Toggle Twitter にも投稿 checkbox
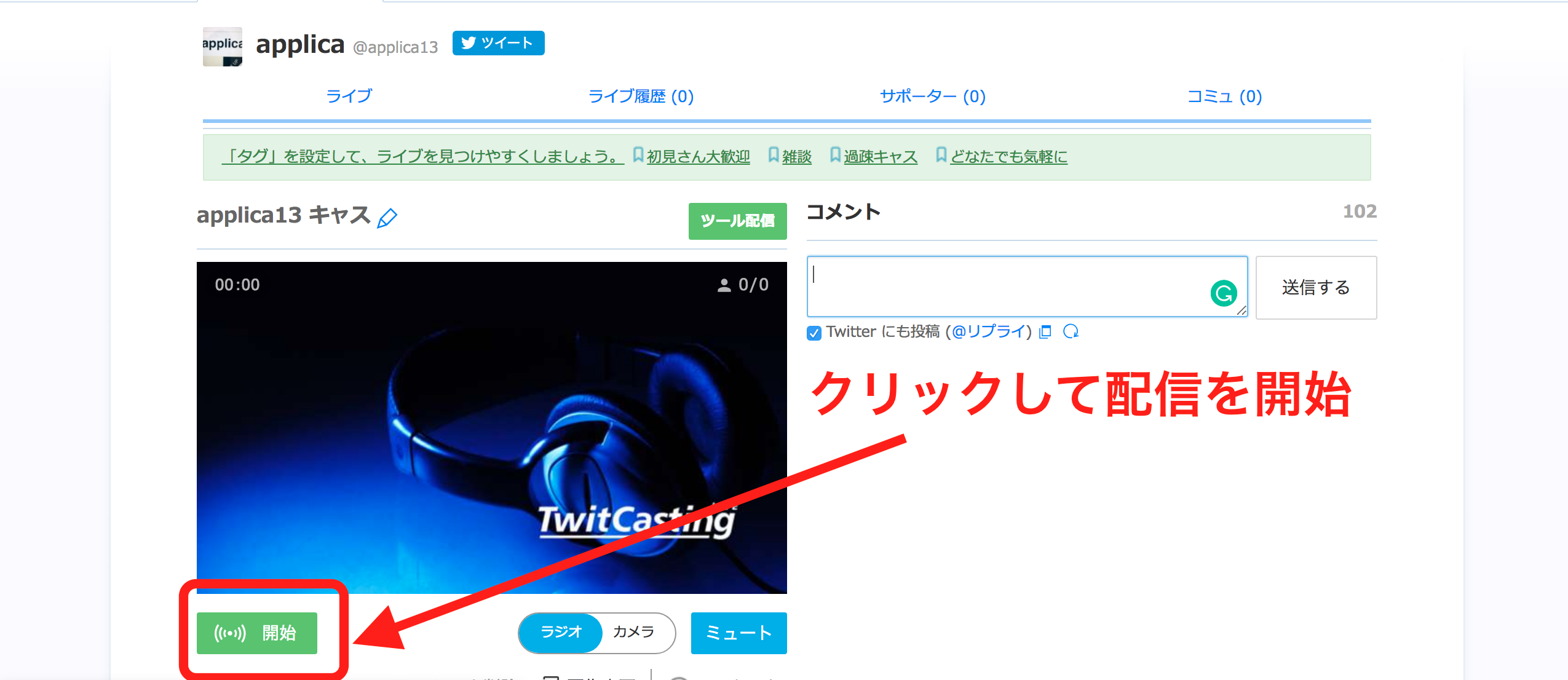 [x=813, y=332]
